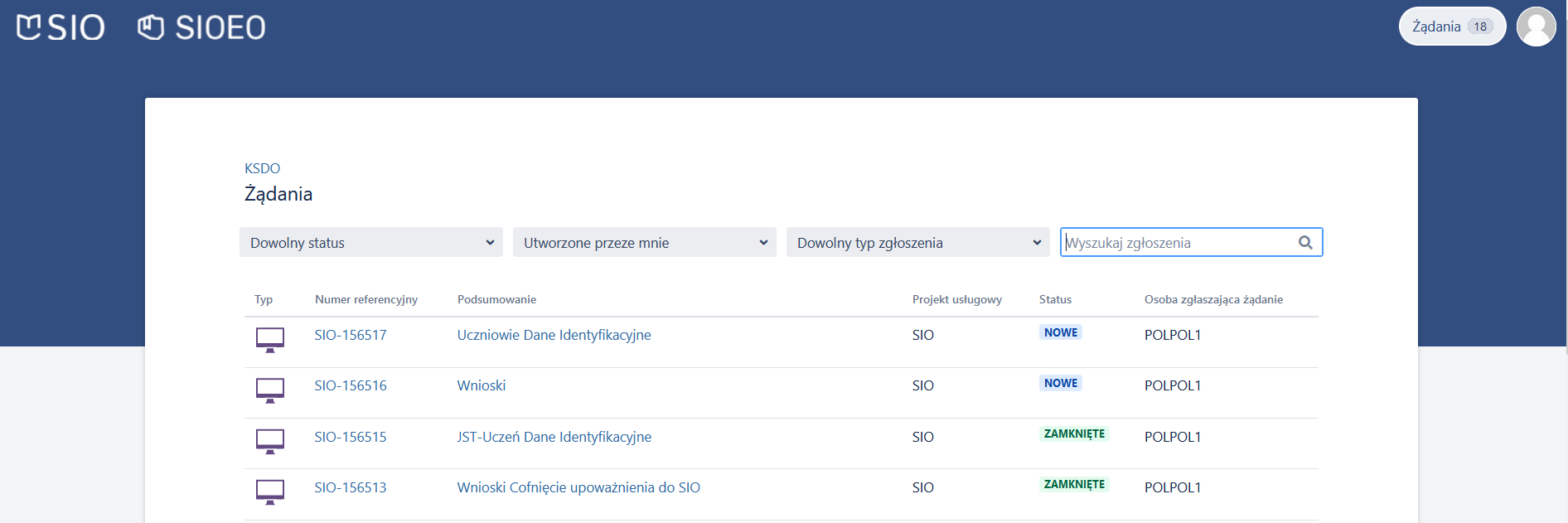
Task: Open JST-Uczeń Dane Identyfikacyjne link
Action: (554, 437)
